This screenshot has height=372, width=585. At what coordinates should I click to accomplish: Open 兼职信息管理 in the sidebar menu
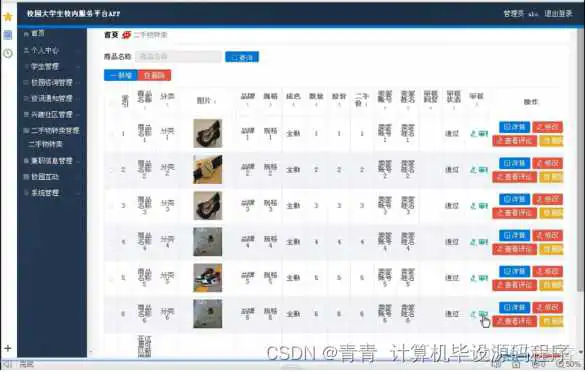coord(52,161)
